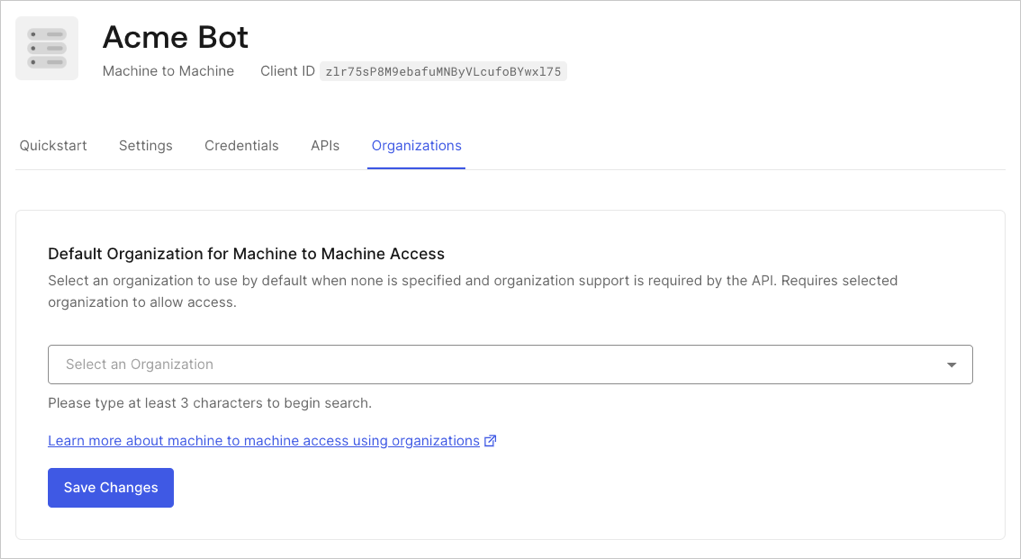
Task: Click the Machine to Machine type label
Action: (168, 71)
